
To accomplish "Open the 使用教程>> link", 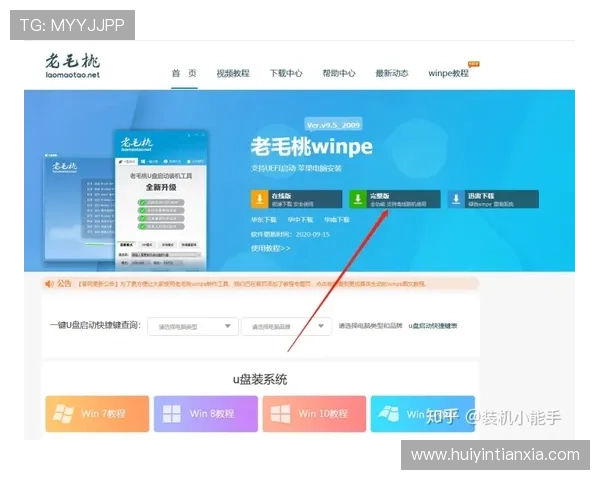I will click(x=271, y=248).
